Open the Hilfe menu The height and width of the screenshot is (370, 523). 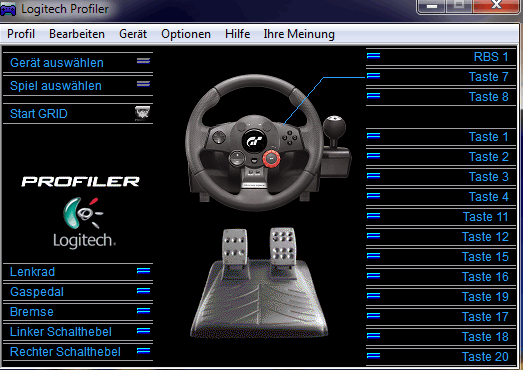click(237, 34)
